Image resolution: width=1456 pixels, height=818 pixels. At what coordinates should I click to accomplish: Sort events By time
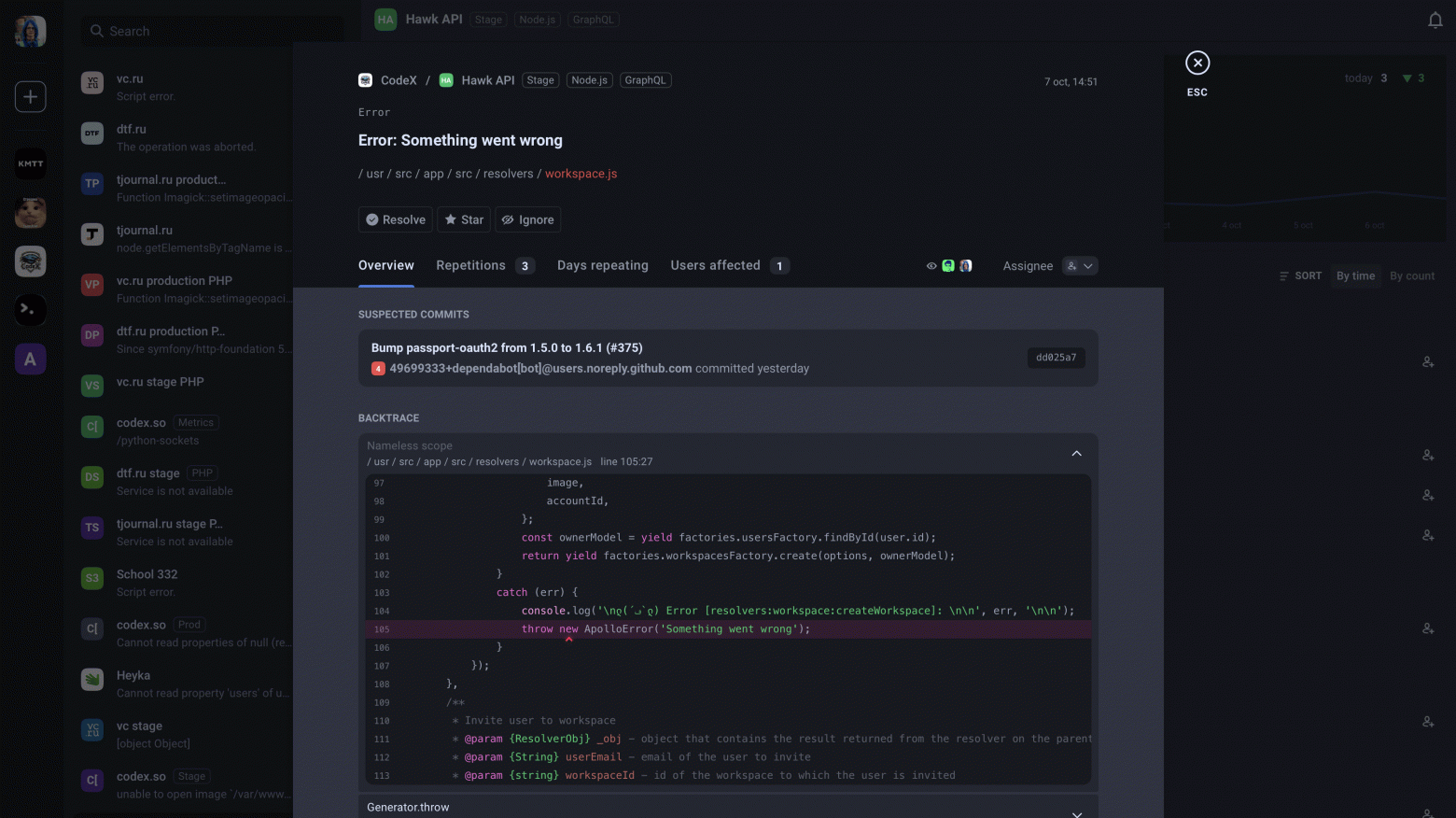coord(1355,276)
